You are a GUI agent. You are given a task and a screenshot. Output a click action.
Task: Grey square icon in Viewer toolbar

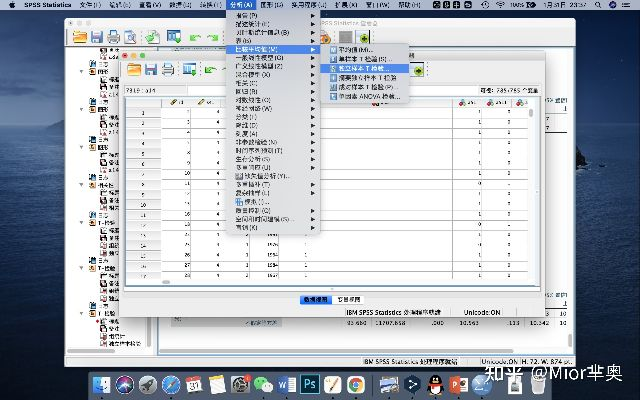[345, 38]
